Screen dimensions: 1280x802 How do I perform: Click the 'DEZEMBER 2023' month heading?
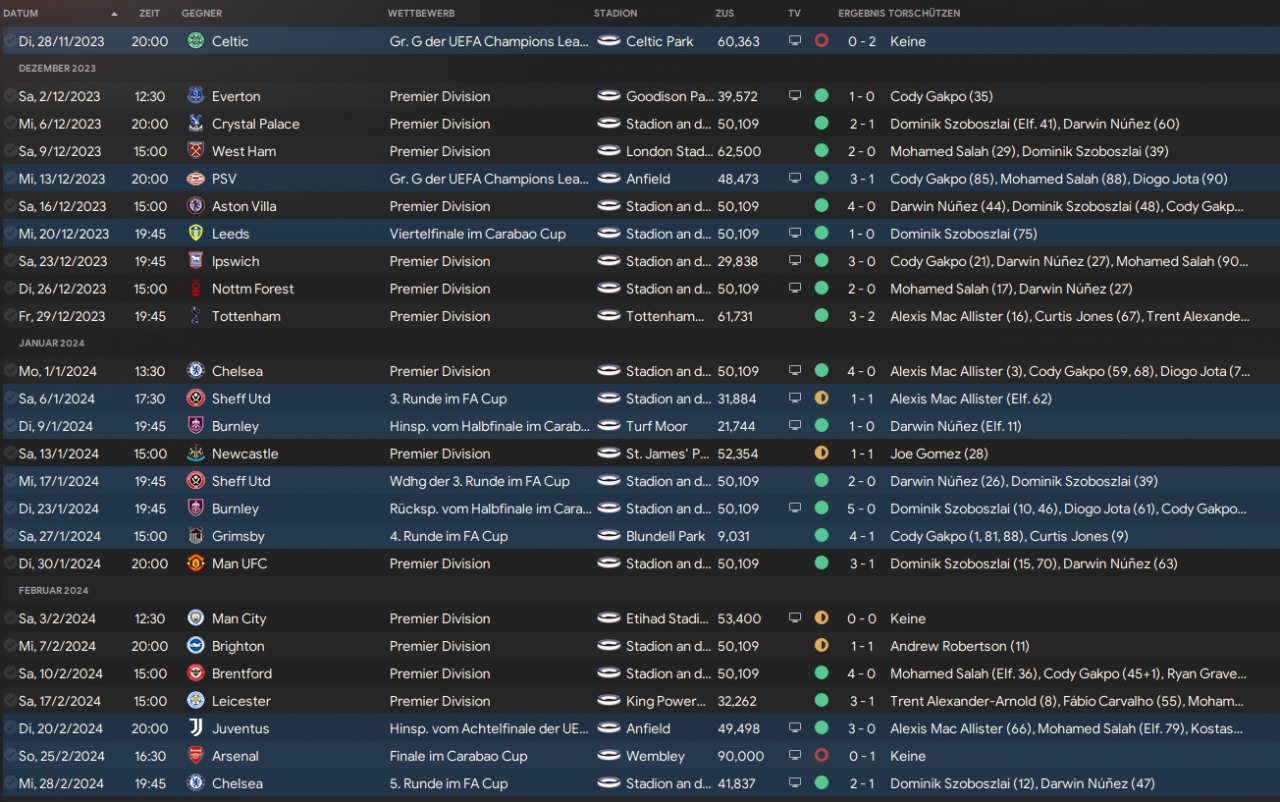click(x=57, y=69)
